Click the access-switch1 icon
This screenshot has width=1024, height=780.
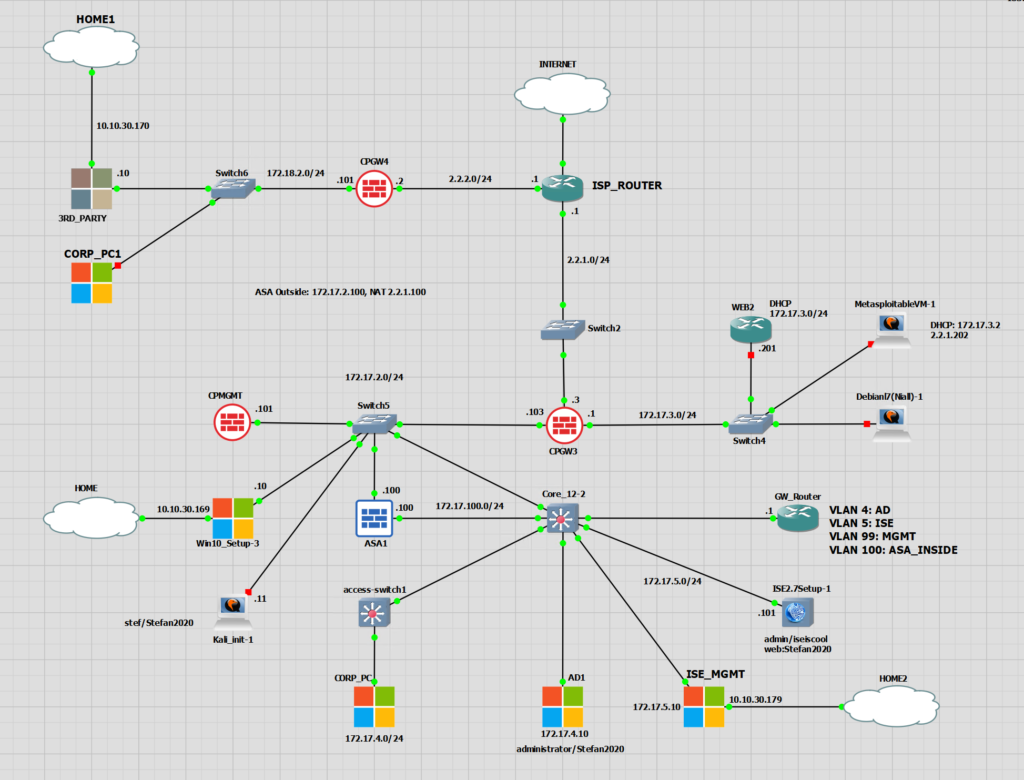(373, 614)
